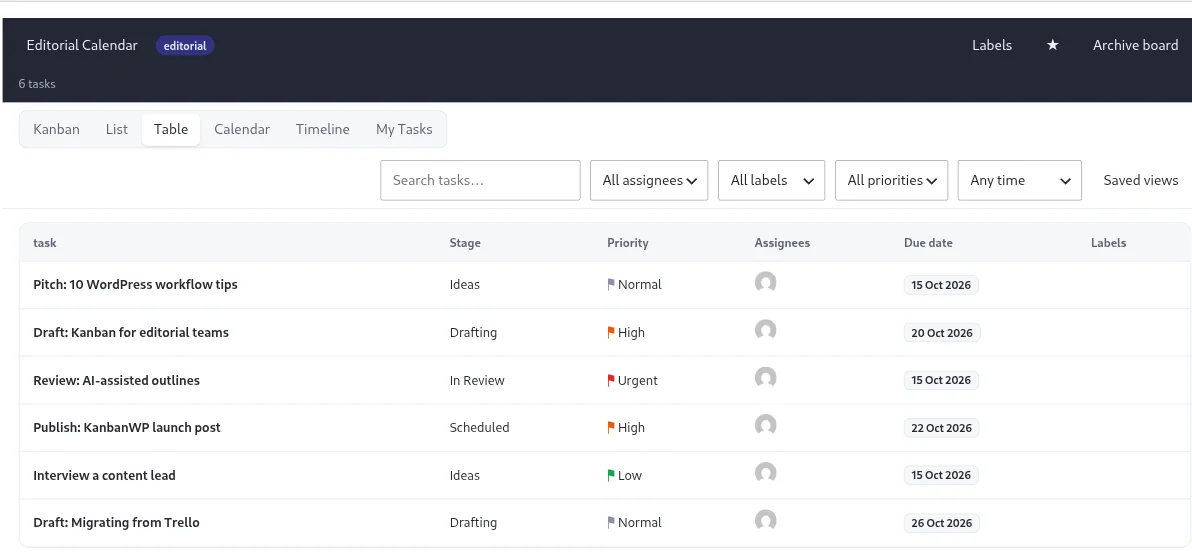Image resolution: width=1192 pixels, height=554 pixels.
Task: Click the Editorial Calendar board title
Action: pyautogui.click(x=82, y=45)
